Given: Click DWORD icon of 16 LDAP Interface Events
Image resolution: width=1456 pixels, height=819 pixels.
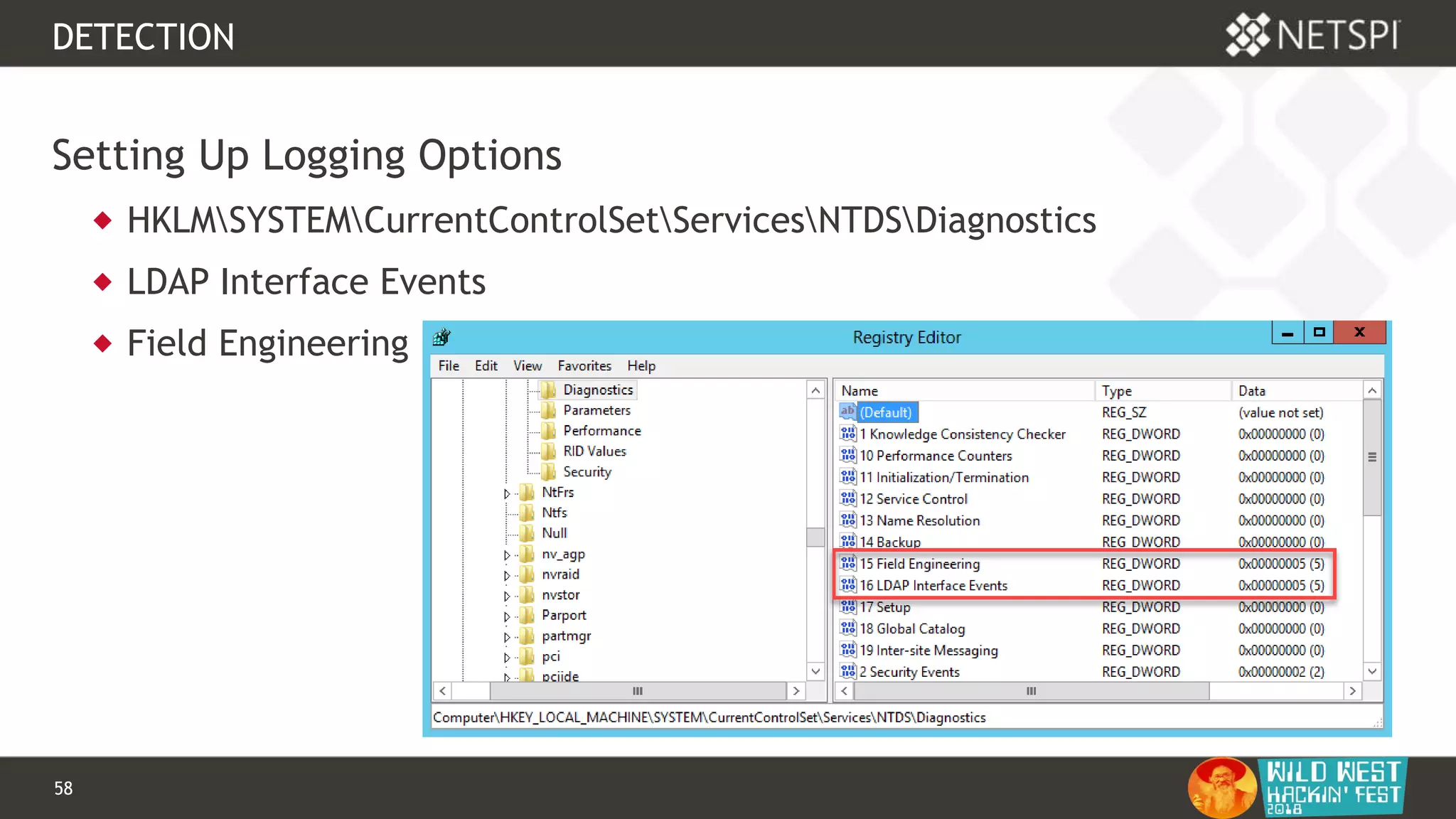Looking at the screenshot, I should pyautogui.click(x=847, y=585).
